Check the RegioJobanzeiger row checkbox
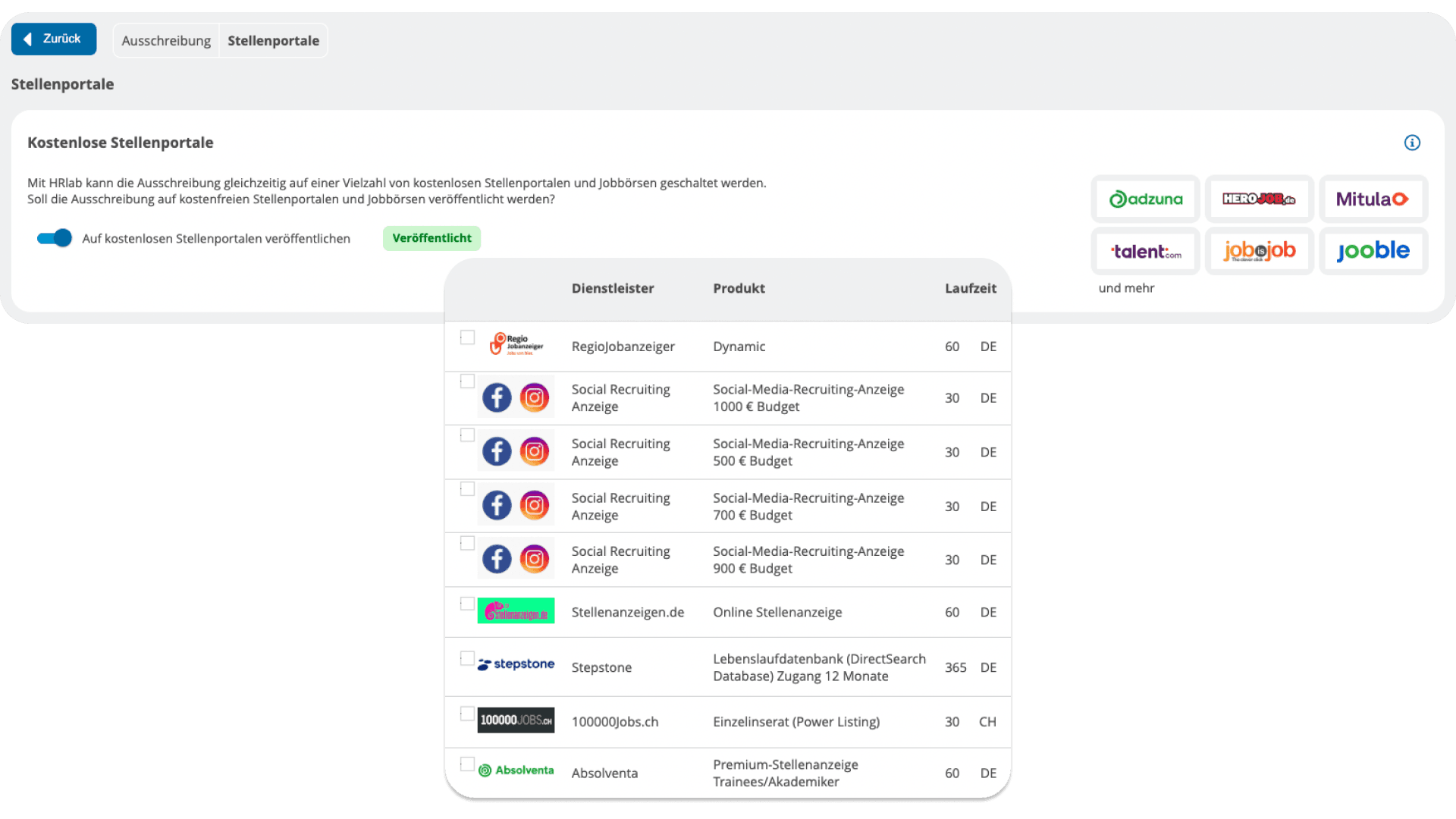Image resolution: width=1456 pixels, height=819 pixels. tap(467, 337)
